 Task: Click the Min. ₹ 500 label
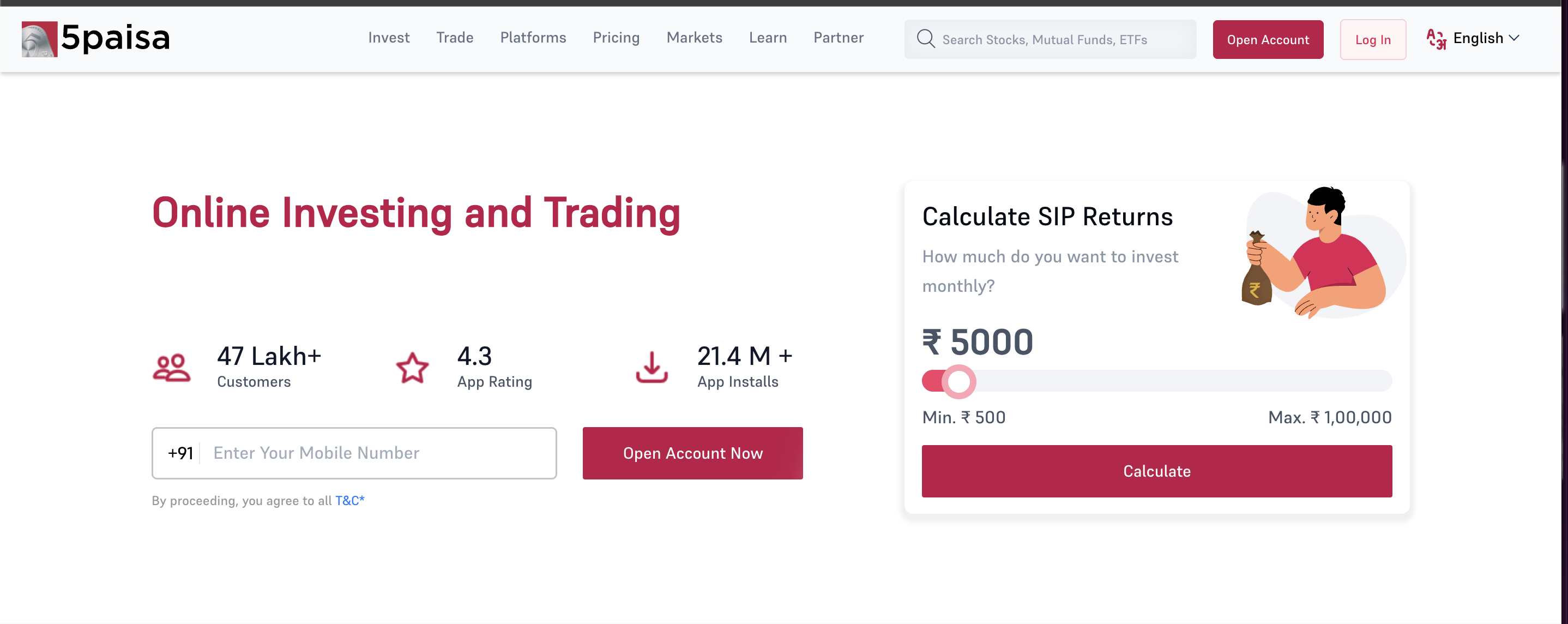click(963, 418)
